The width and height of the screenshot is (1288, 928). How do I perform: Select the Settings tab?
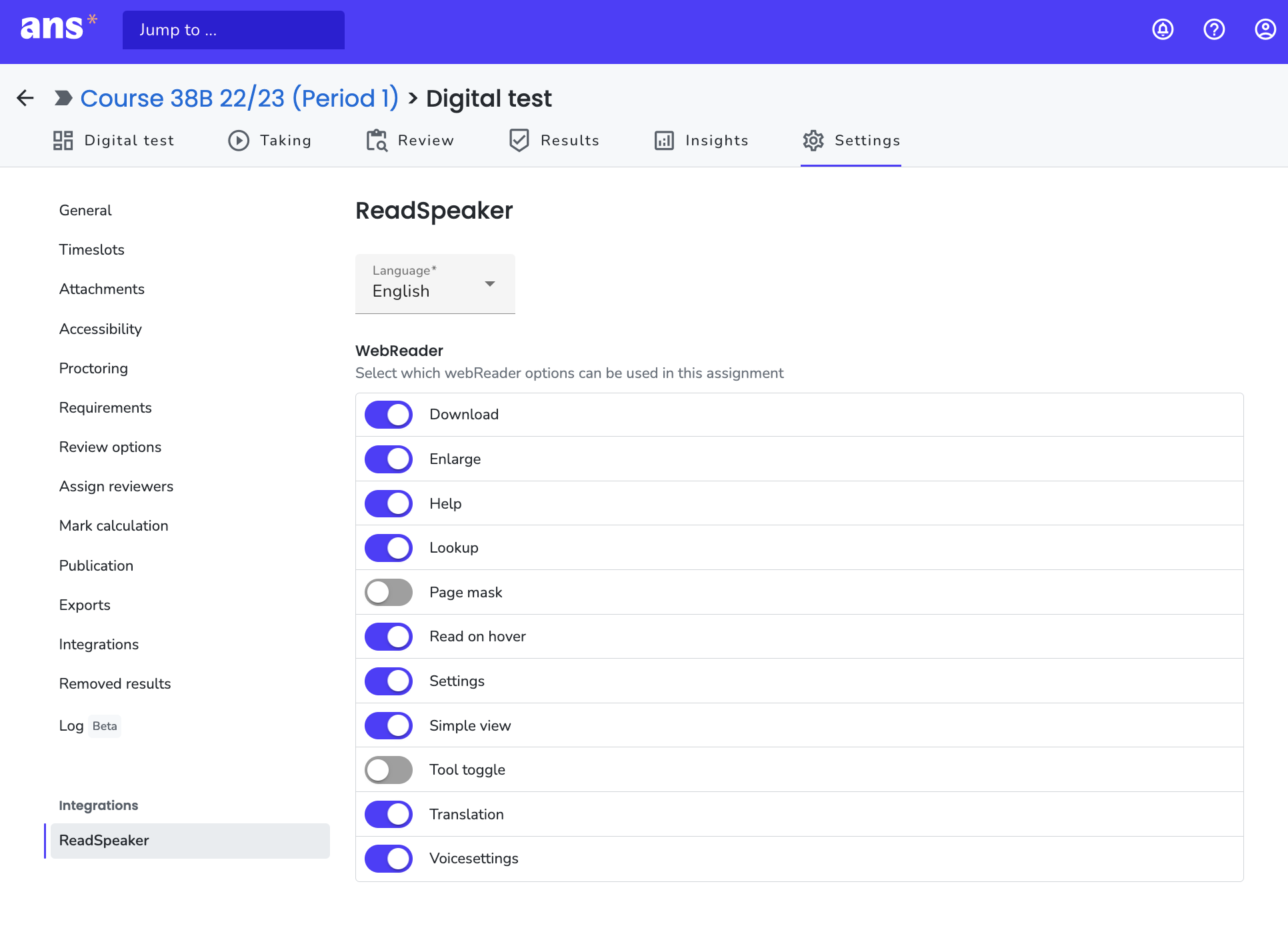[851, 141]
